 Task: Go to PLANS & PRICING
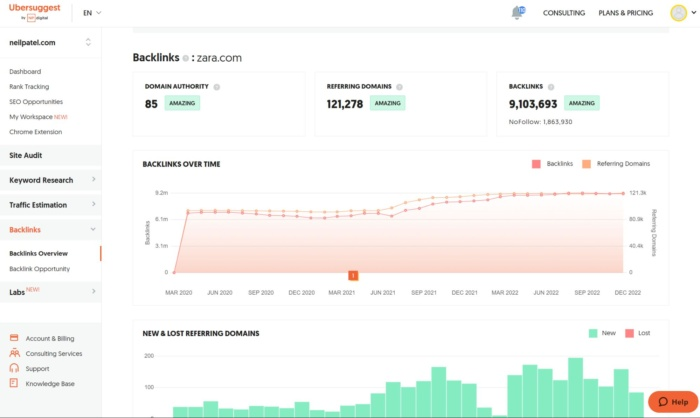pyautogui.click(x=625, y=13)
